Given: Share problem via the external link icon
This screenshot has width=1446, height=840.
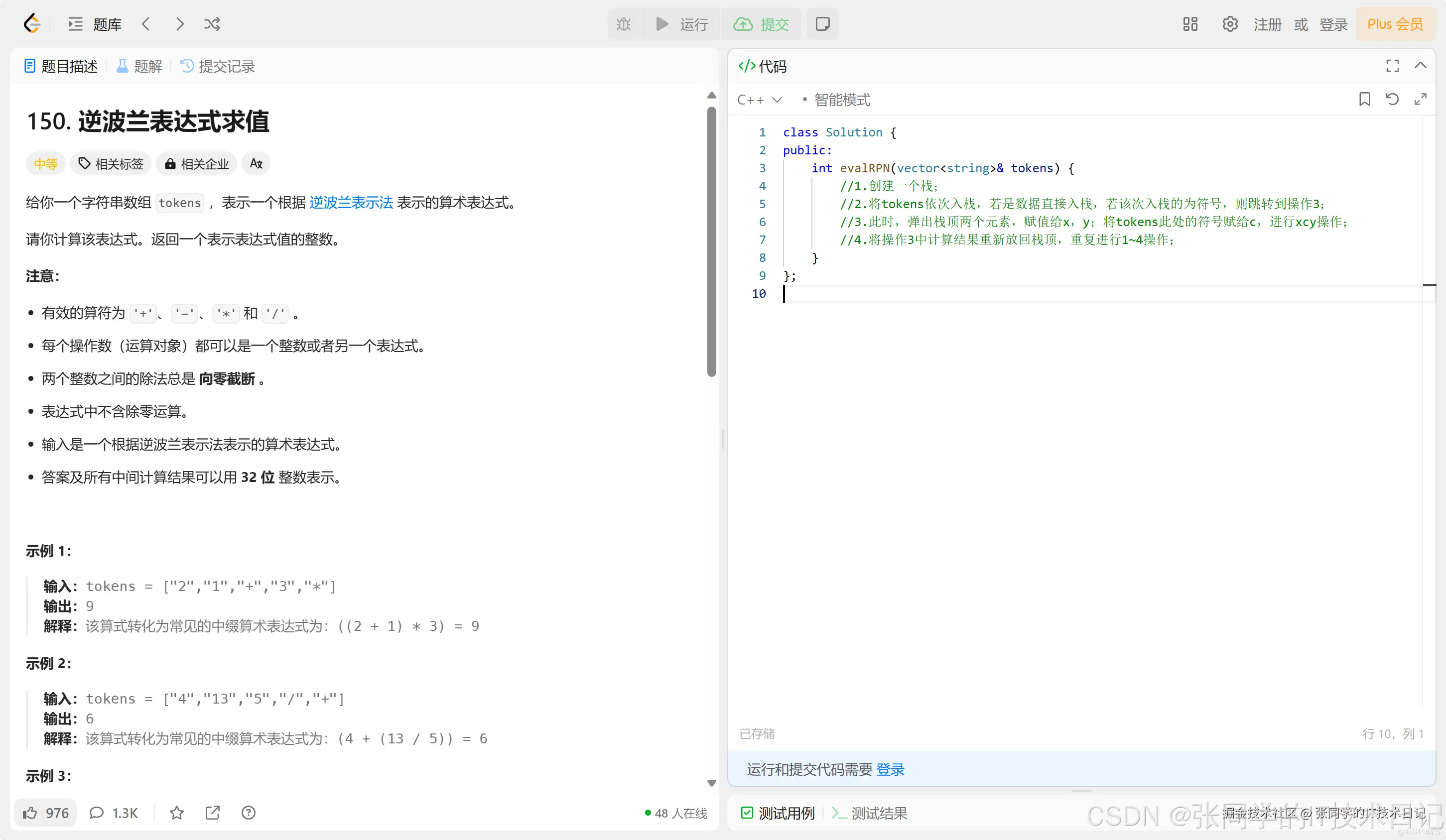Looking at the screenshot, I should click(212, 813).
